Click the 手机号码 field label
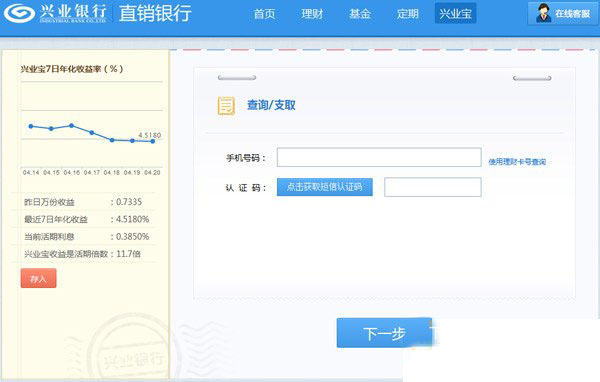Viewport: 600px width, 382px height. click(x=245, y=158)
